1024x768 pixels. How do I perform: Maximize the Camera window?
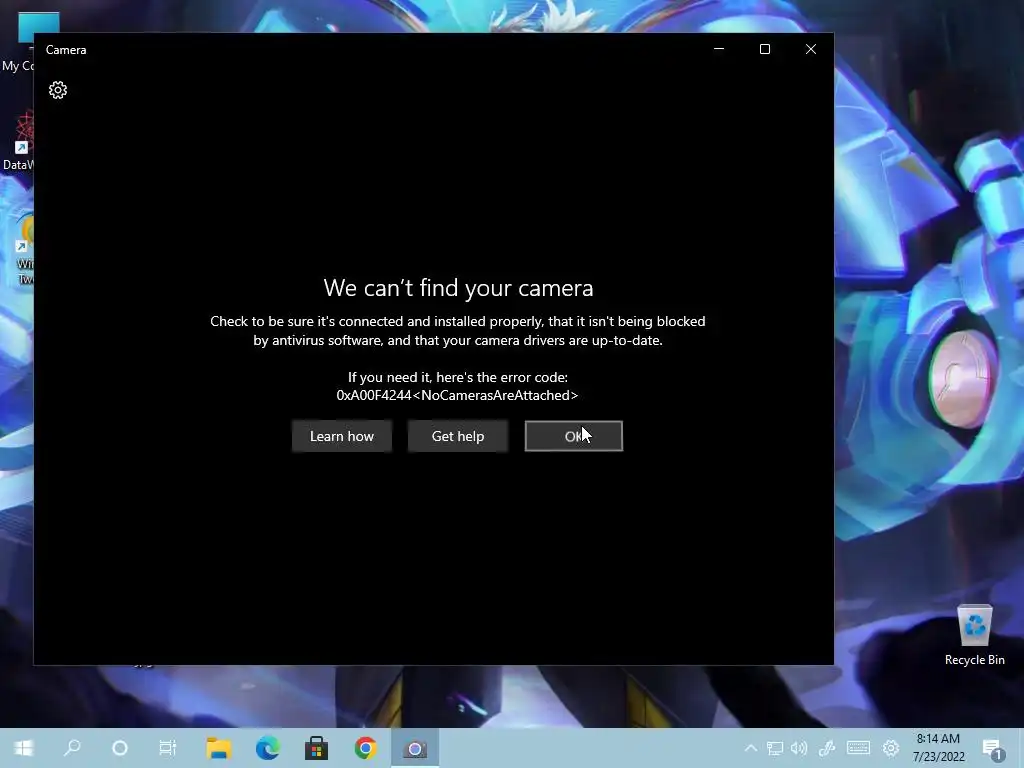coord(765,49)
